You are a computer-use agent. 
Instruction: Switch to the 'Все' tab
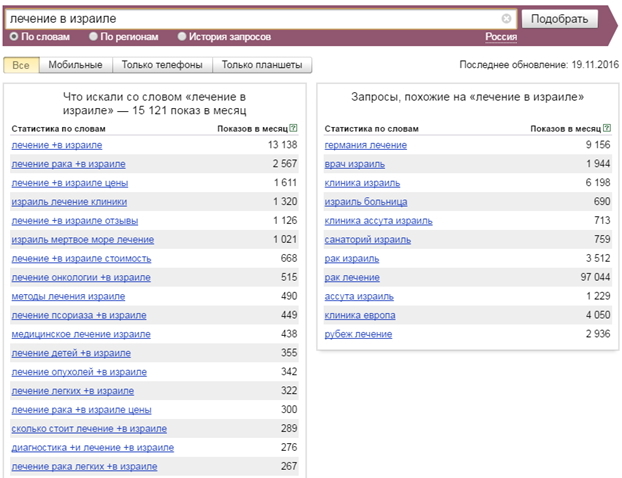pos(21,65)
